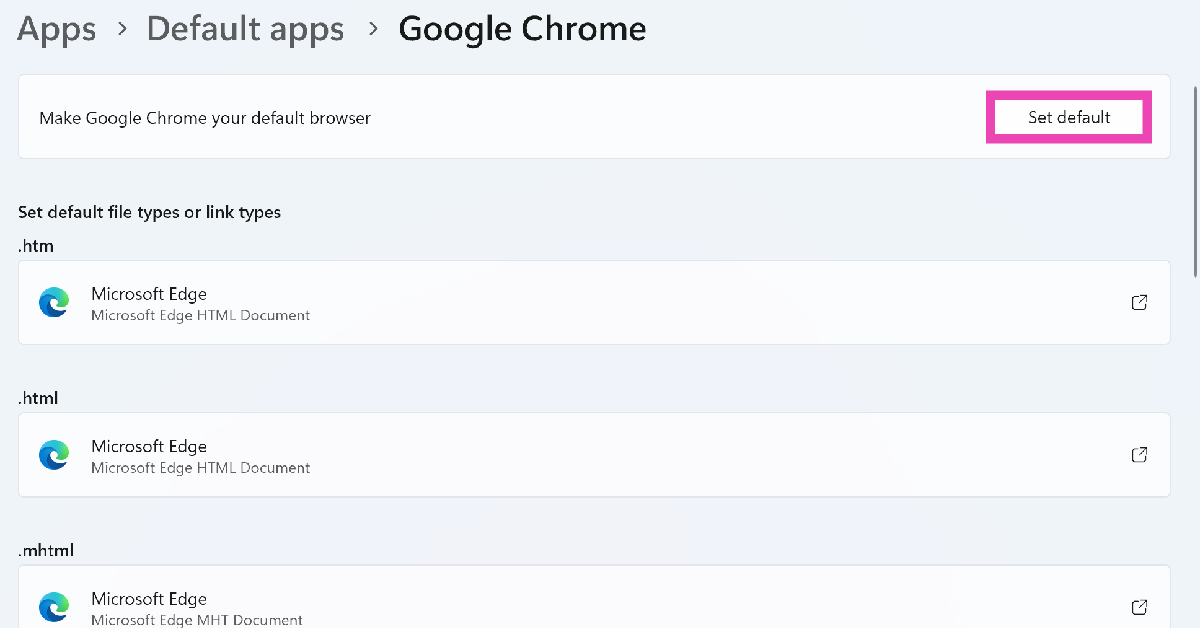Image resolution: width=1200 pixels, height=628 pixels.
Task: Click the 'Microsoft Edge HTML Document' text under .html
Action: [200, 467]
